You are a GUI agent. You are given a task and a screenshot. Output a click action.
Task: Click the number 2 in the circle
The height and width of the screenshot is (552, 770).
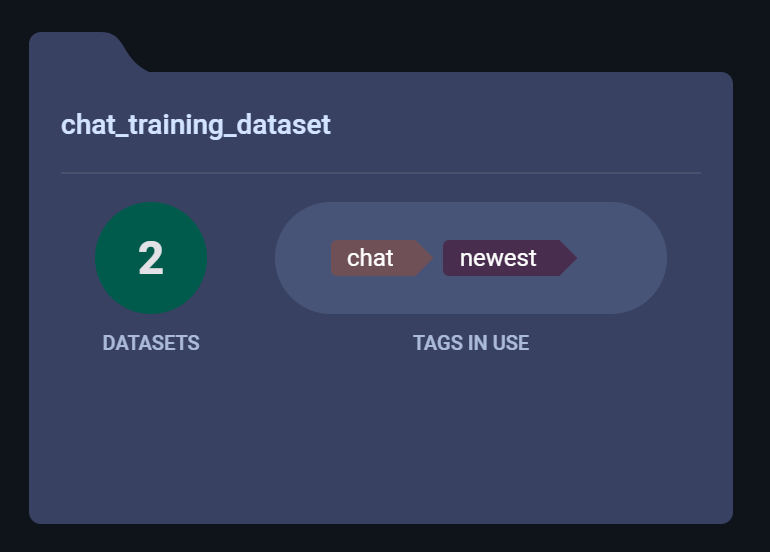[x=151, y=258]
